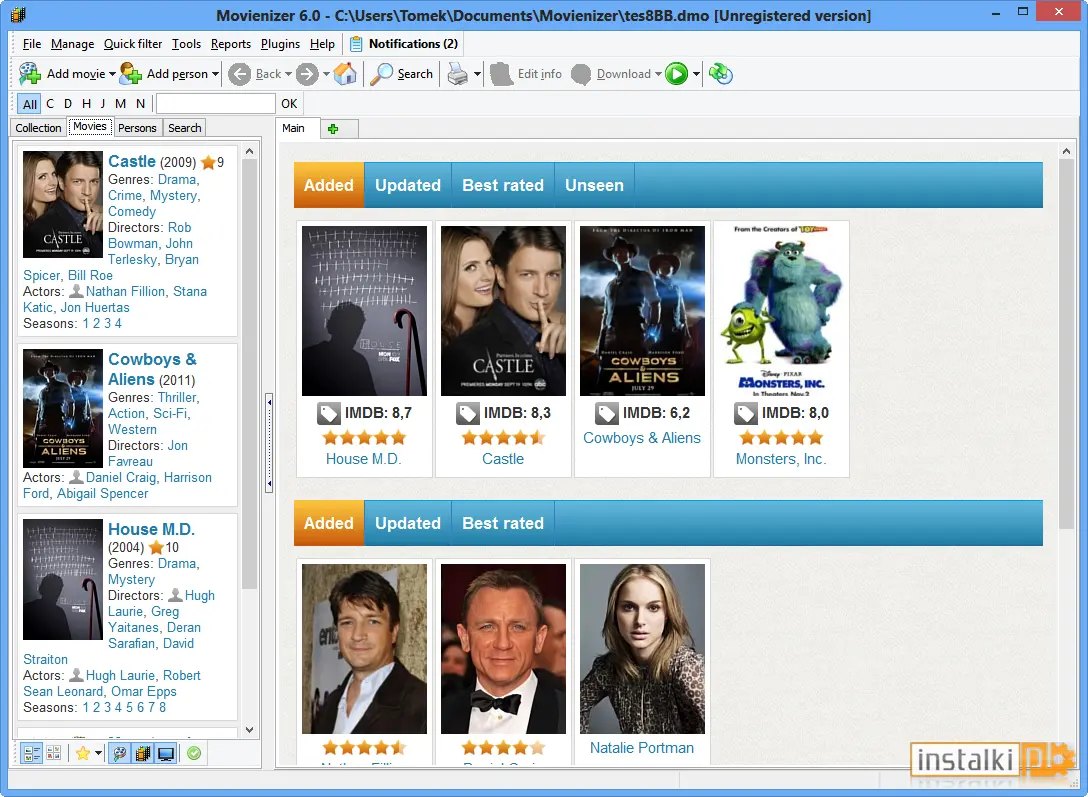
Task: Open the Tools menu
Action: [186, 44]
